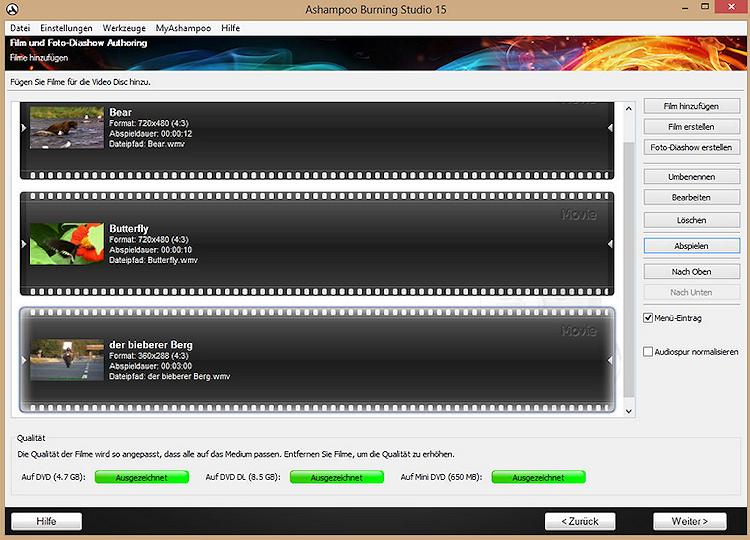The image size is (750, 540).
Task: Click the DVD DL 8.5 GB quality bar
Action: pyautogui.click(x=337, y=477)
